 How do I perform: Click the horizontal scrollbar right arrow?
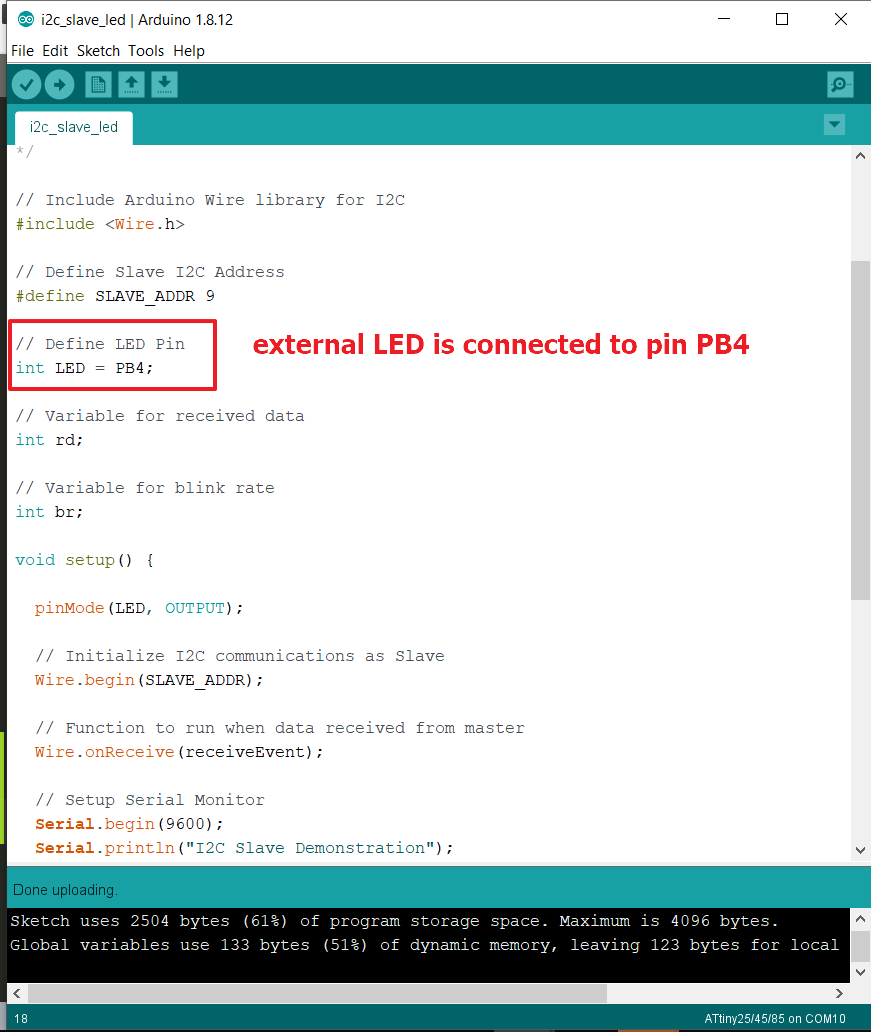click(x=839, y=993)
